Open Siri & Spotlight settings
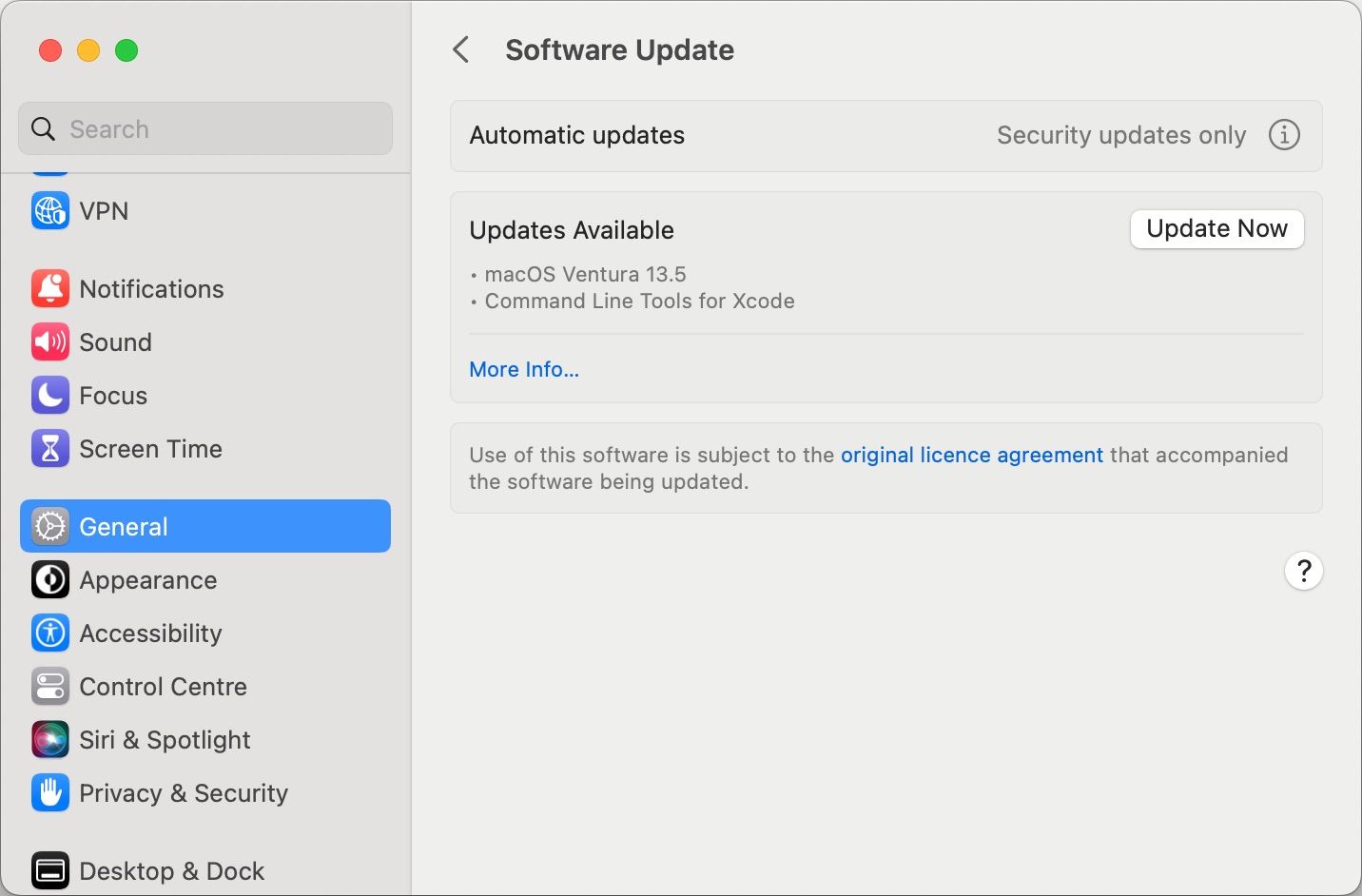The height and width of the screenshot is (896, 1362). (x=165, y=739)
